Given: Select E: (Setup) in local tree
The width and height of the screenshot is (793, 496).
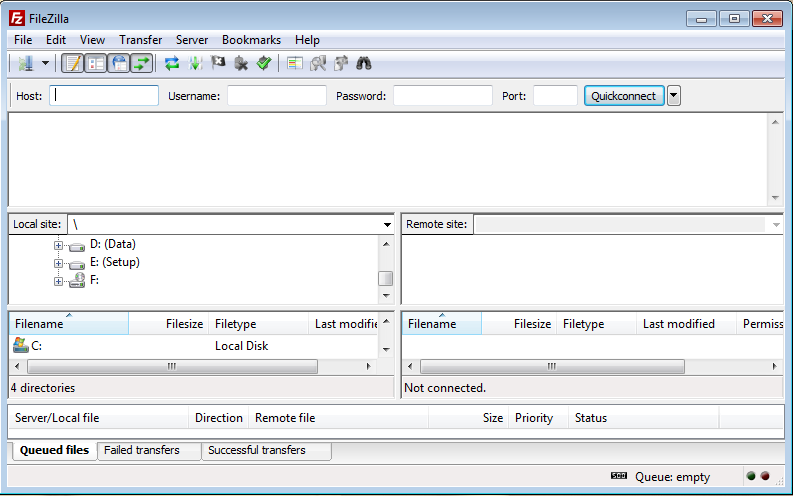Looking at the screenshot, I should [x=114, y=262].
